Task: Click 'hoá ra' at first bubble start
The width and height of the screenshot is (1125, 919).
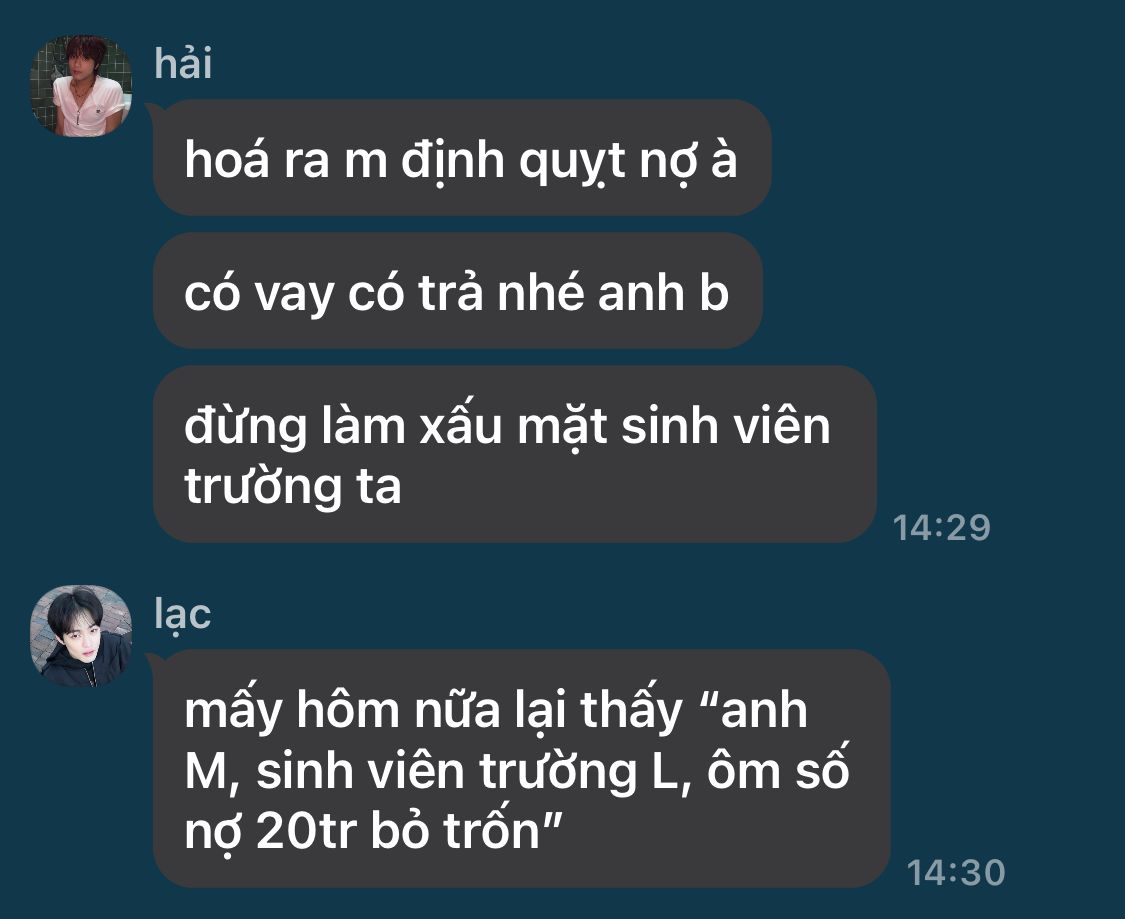Action: [257, 159]
